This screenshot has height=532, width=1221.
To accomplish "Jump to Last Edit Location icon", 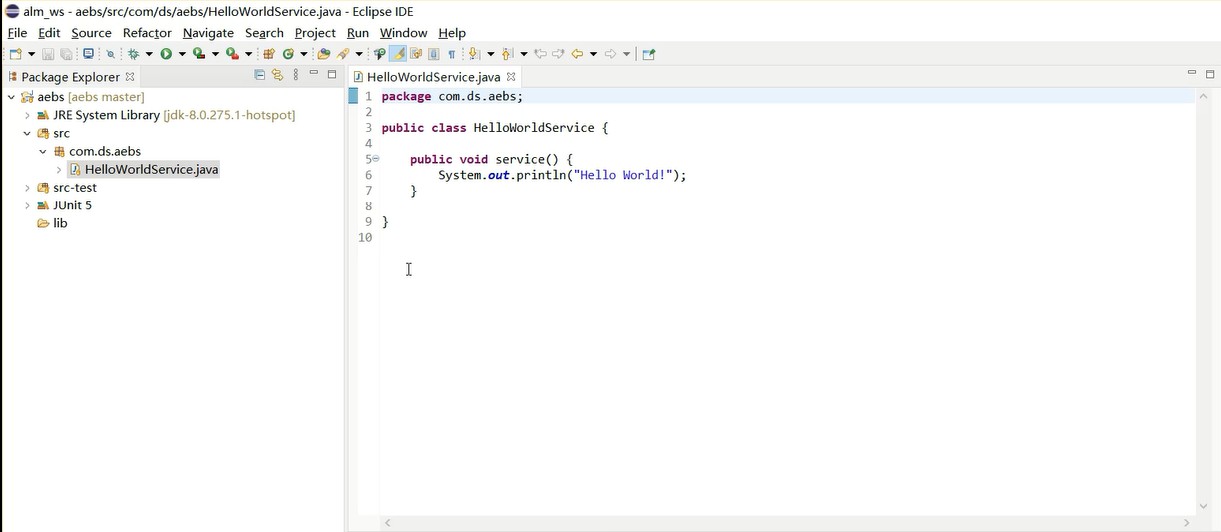I will (540, 54).
